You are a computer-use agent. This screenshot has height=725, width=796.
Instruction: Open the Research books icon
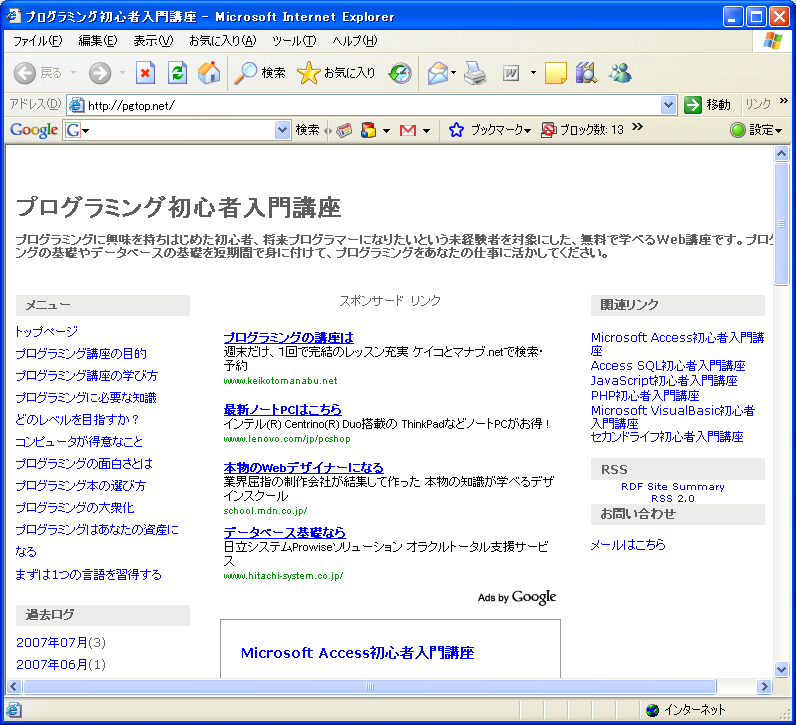(x=586, y=73)
